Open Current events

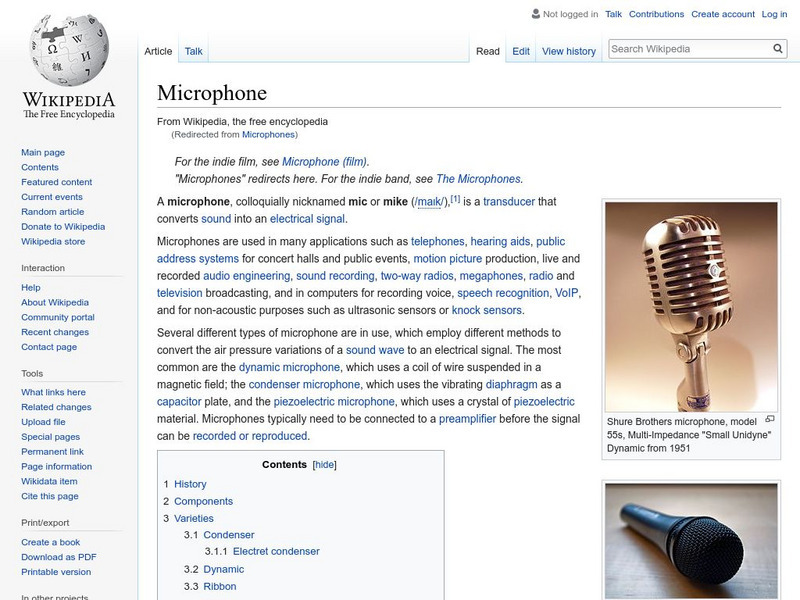coord(52,196)
